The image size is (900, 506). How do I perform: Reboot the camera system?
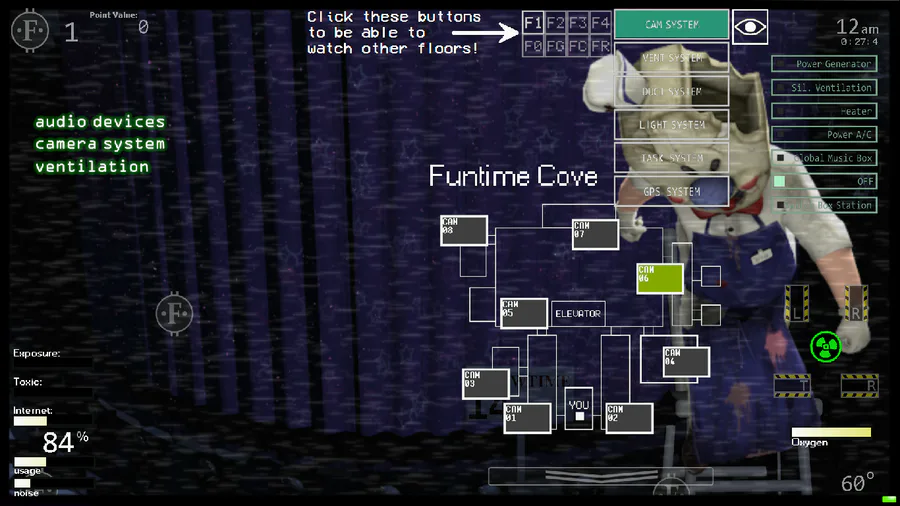tap(100, 144)
